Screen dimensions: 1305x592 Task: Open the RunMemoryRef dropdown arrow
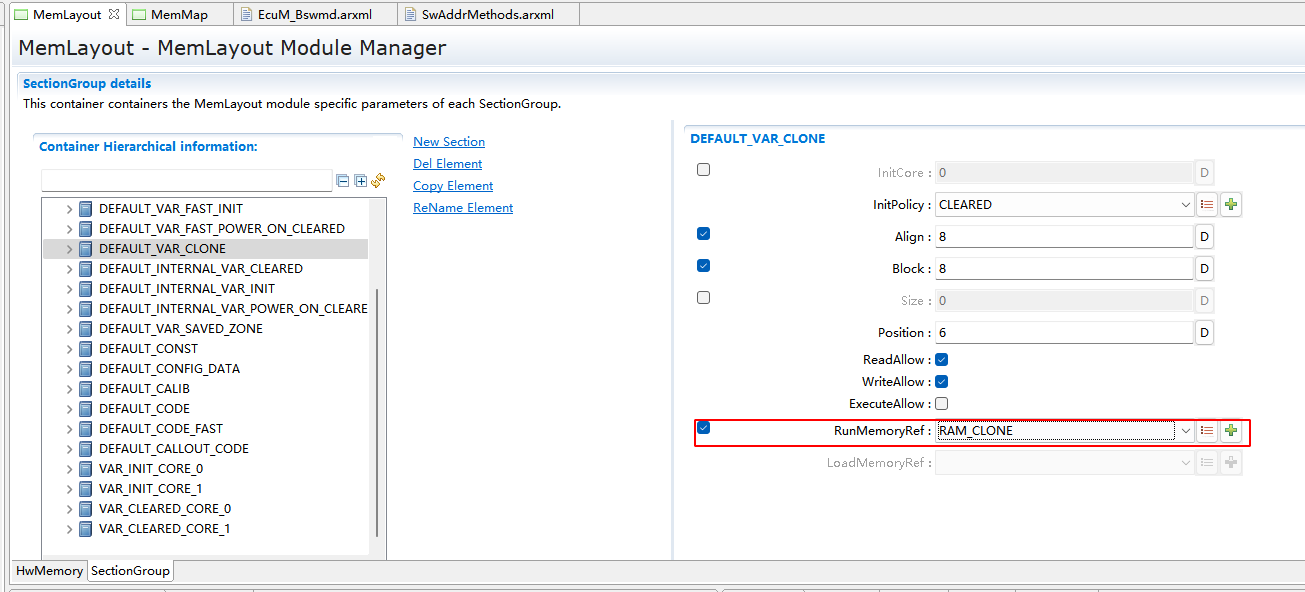[1185, 431]
